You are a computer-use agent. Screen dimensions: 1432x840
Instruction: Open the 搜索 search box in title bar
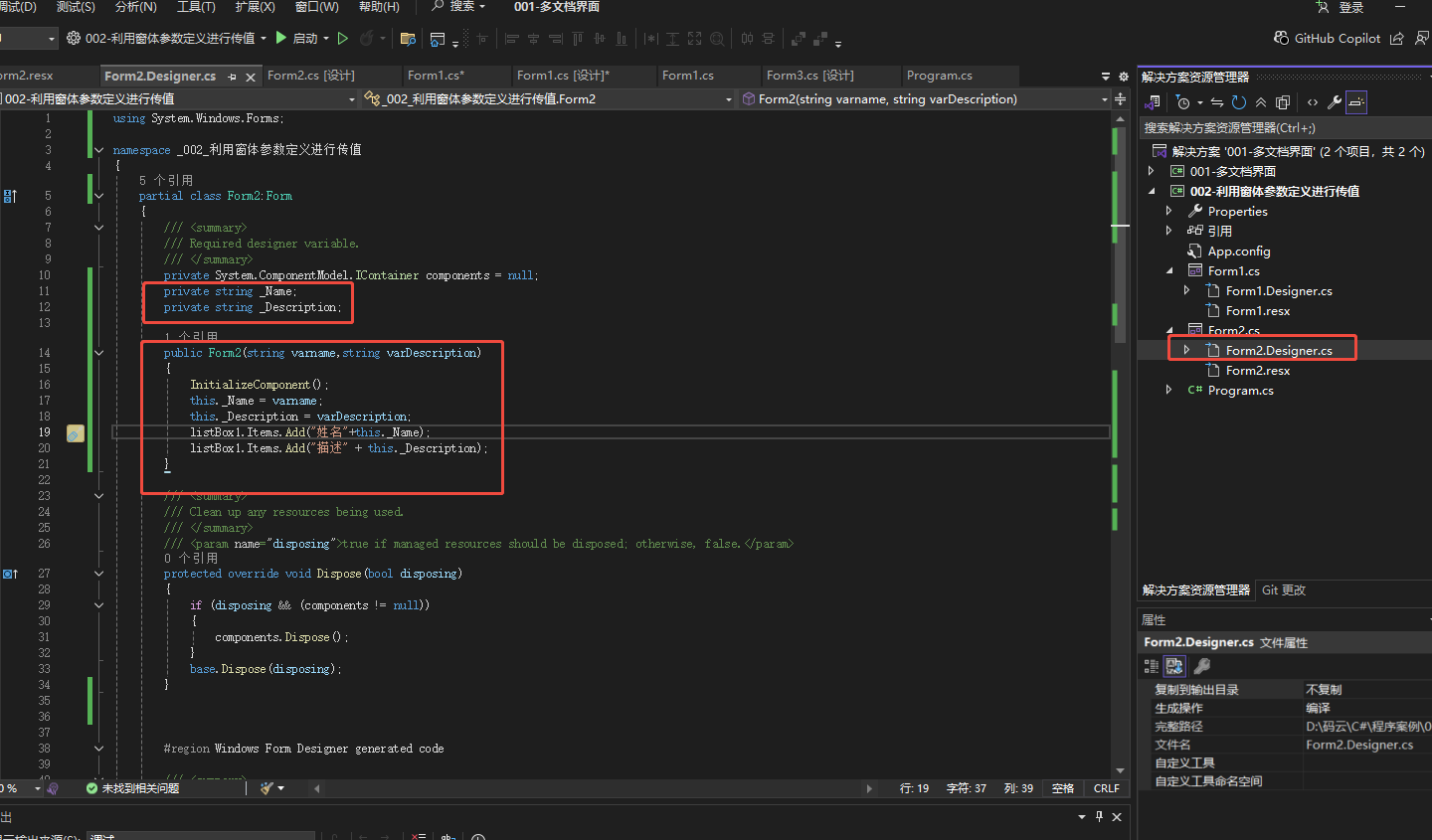(458, 6)
